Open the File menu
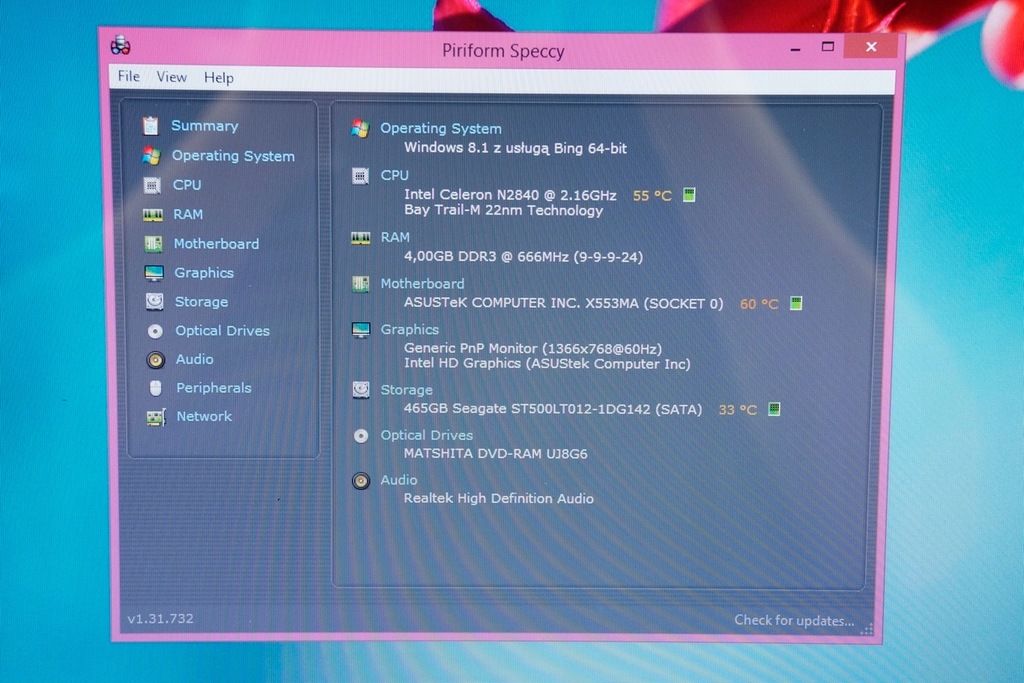Screen dimensions: 1024x683 pyautogui.click(x=129, y=76)
